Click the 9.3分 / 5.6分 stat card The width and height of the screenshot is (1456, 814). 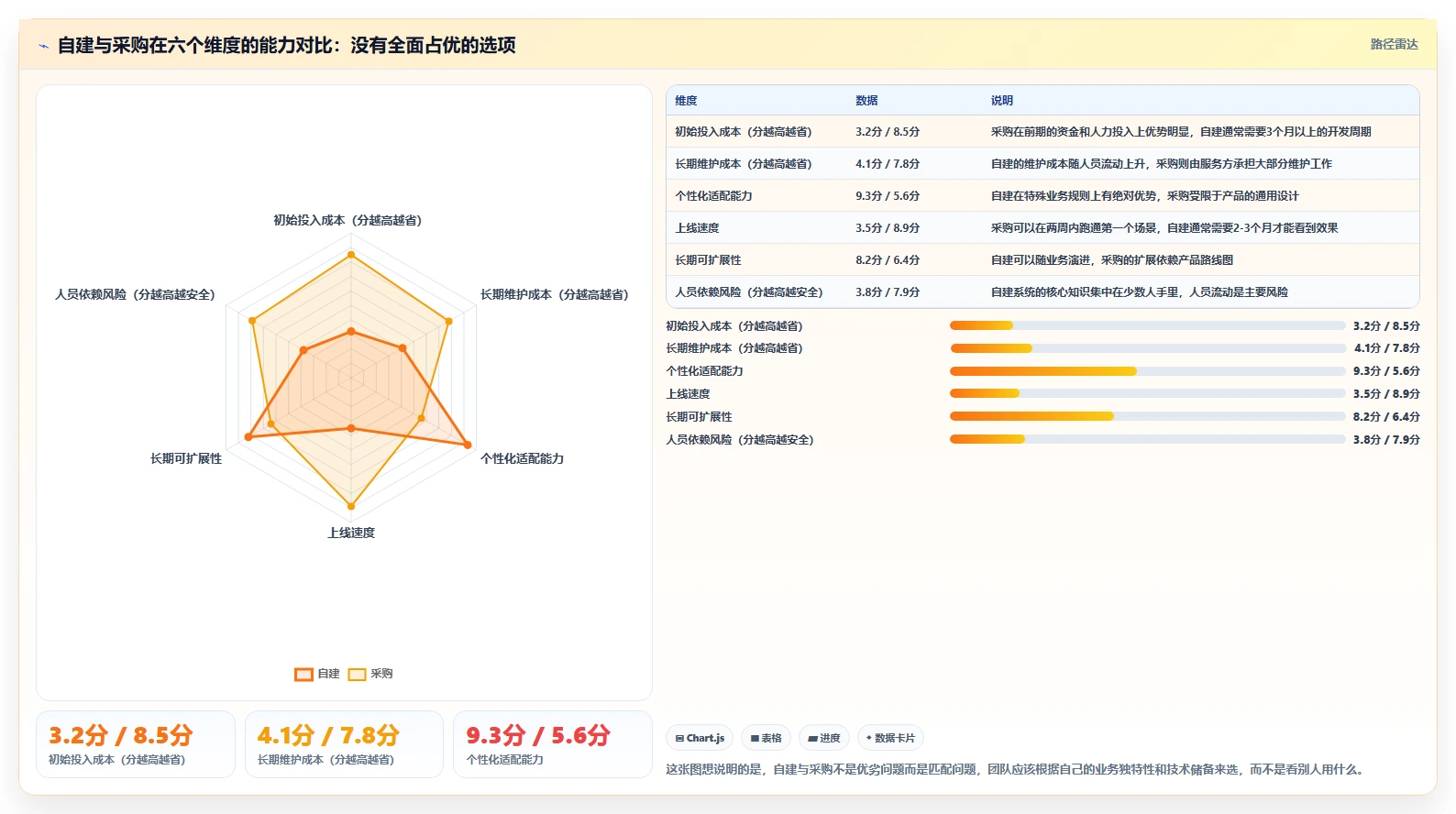(553, 744)
